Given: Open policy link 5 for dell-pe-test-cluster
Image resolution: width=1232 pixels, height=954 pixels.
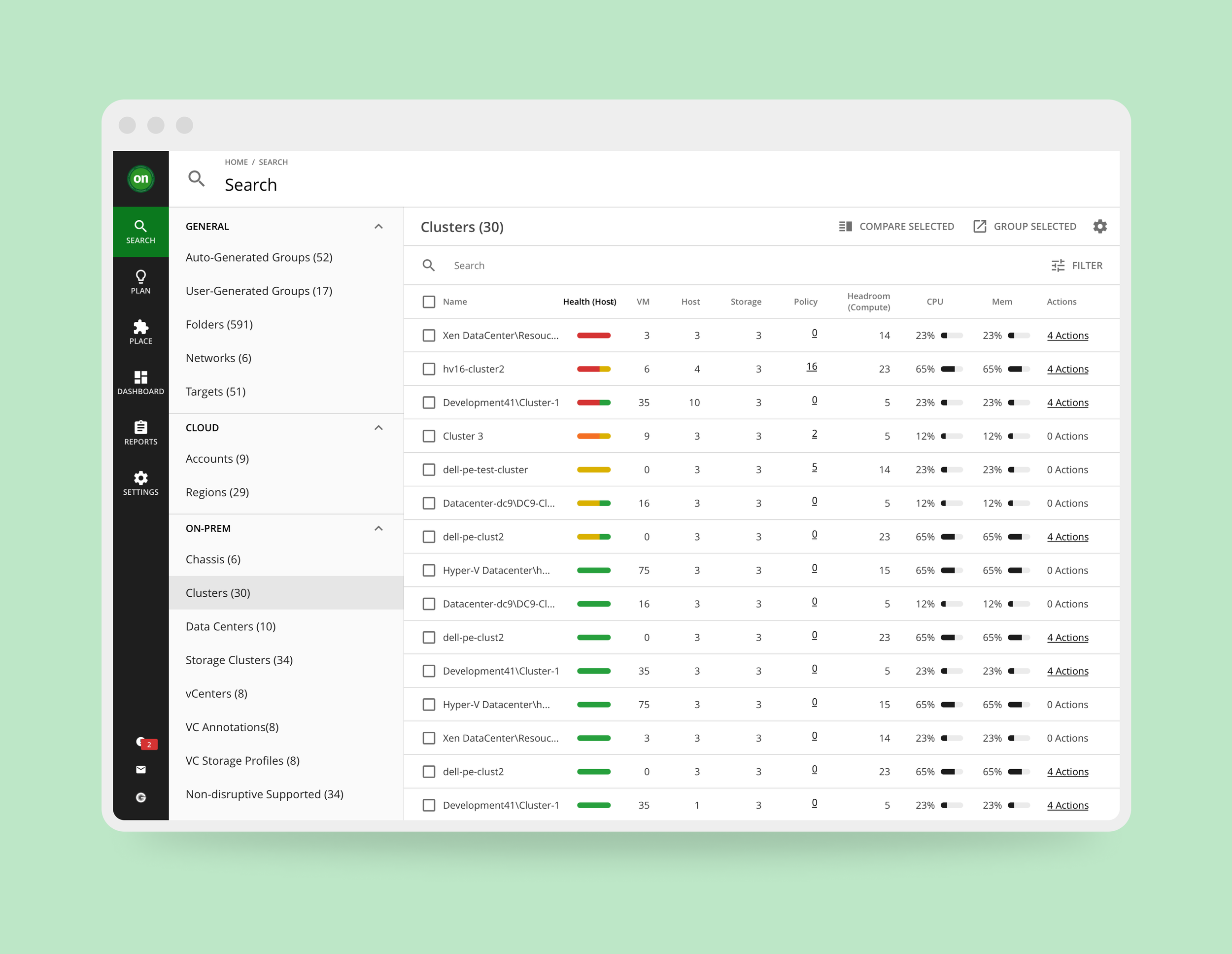Looking at the screenshot, I should click(814, 467).
